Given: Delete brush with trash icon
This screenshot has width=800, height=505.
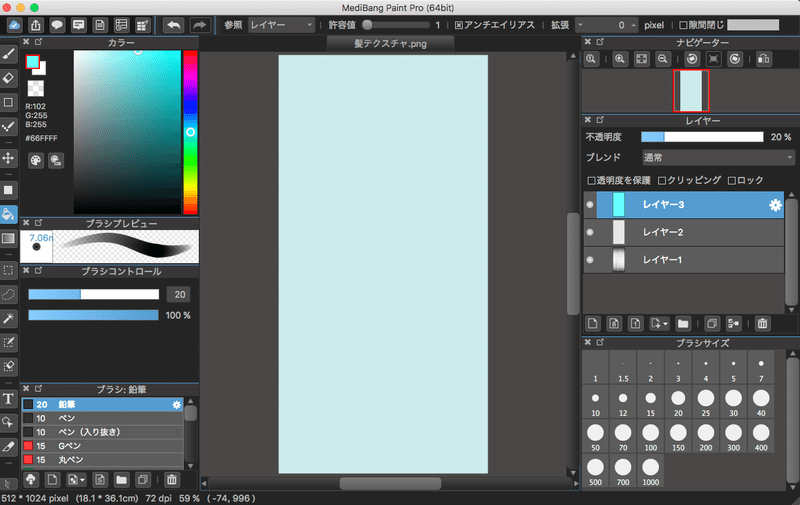Looking at the screenshot, I should point(172,479).
